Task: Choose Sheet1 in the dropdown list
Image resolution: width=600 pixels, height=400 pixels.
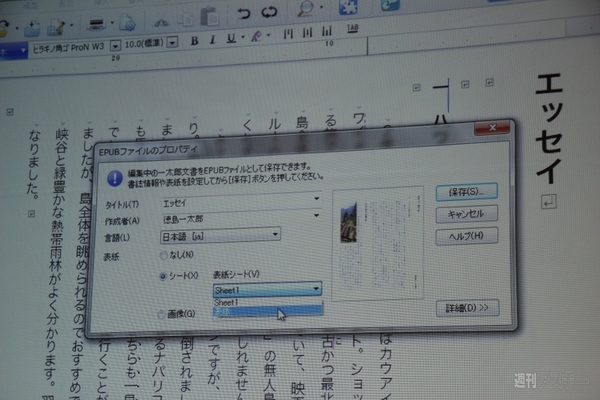Action: pos(267,302)
